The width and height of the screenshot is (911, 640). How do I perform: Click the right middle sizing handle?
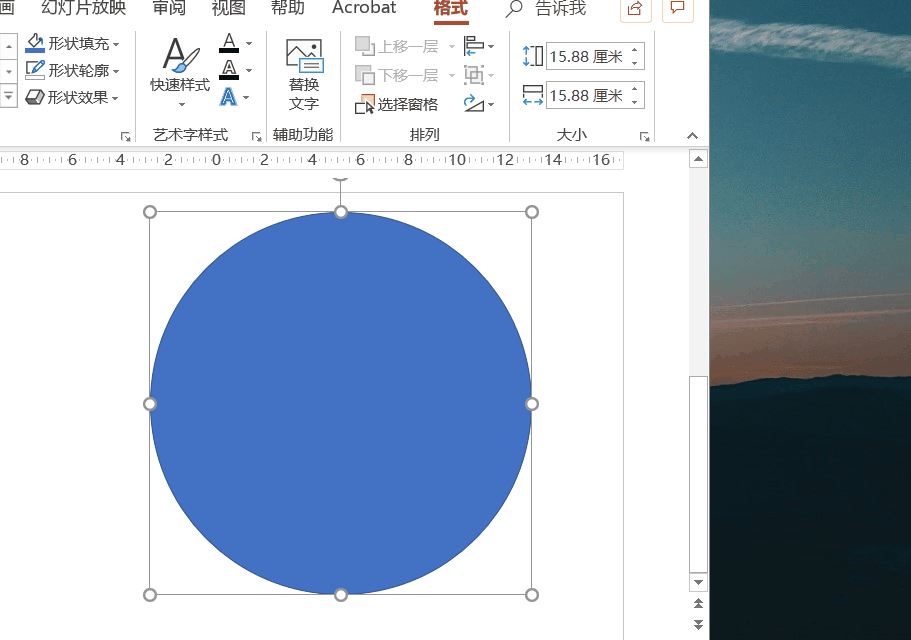[532, 404]
